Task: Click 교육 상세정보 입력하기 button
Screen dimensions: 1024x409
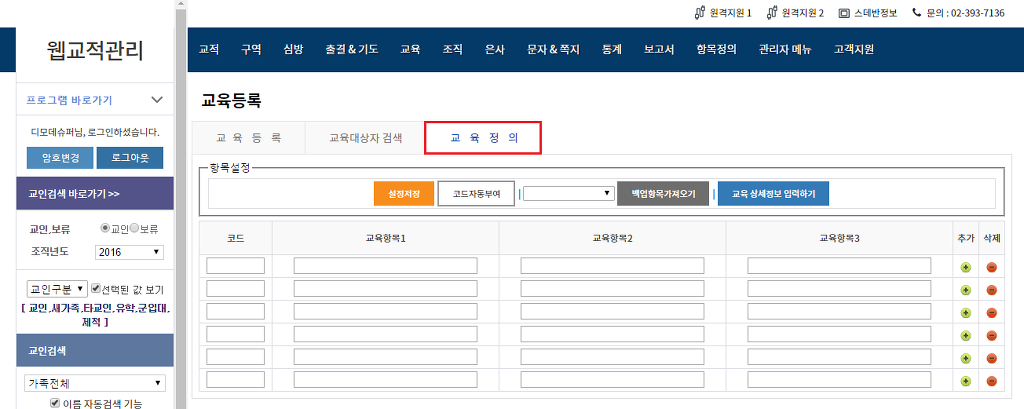Action: [x=773, y=194]
